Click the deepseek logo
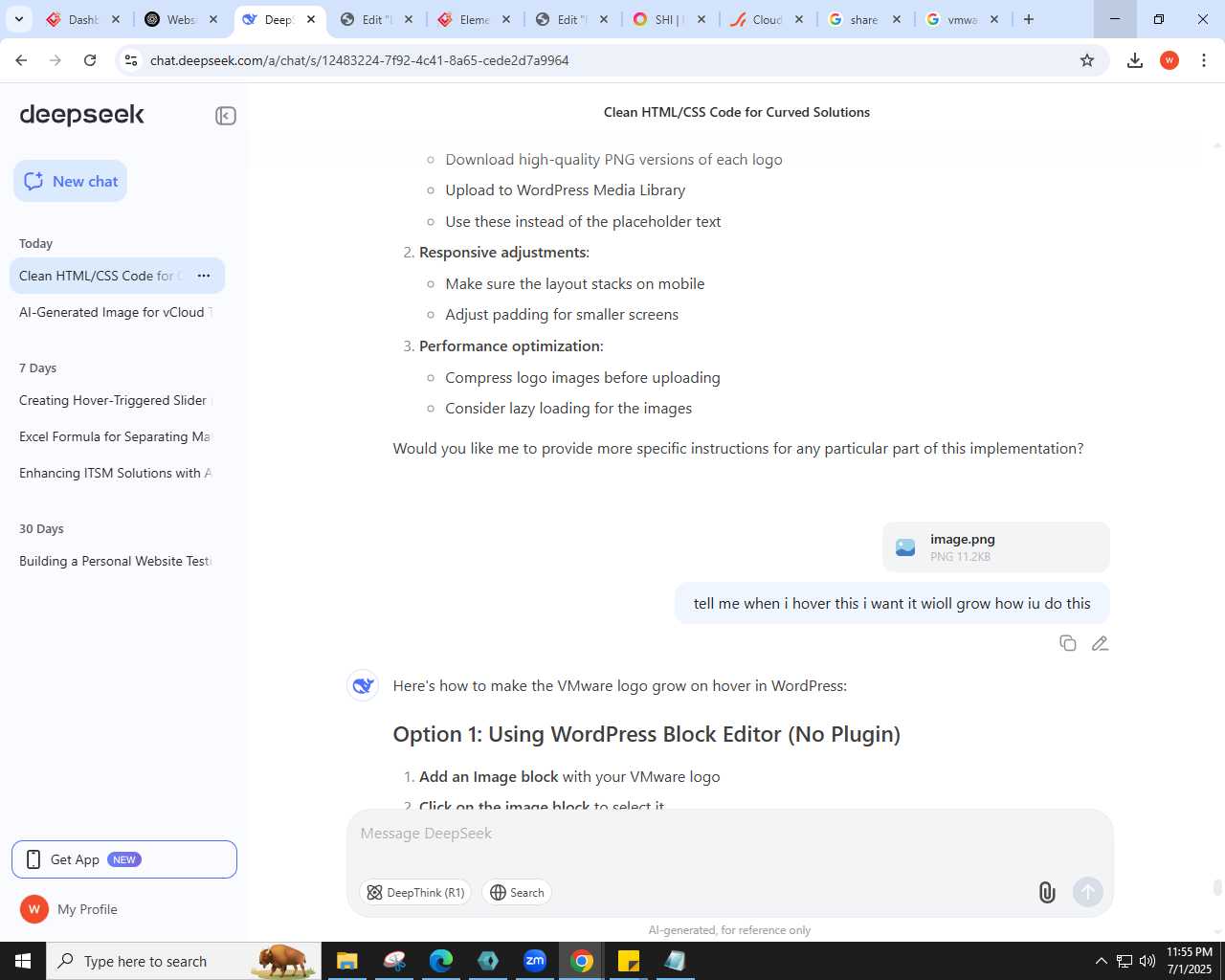The width and height of the screenshot is (1225, 980). click(82, 115)
